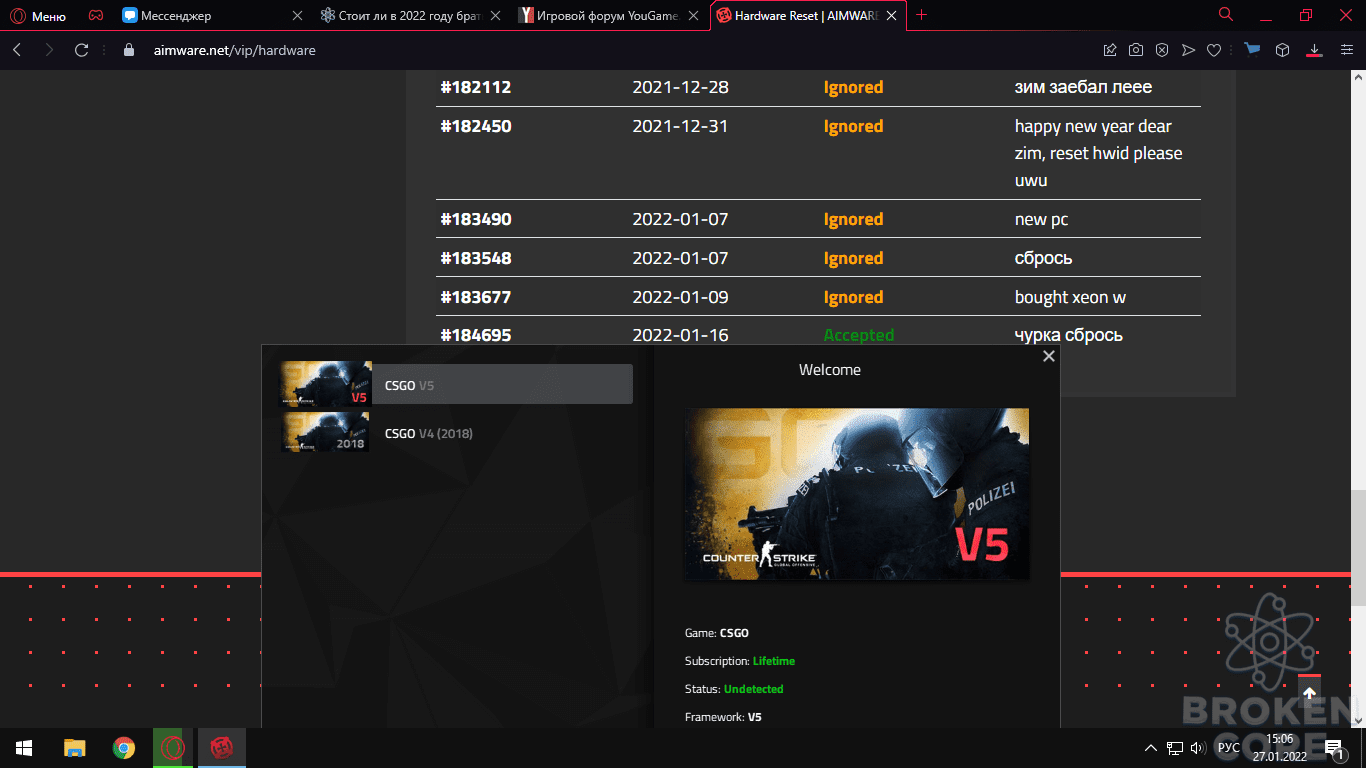Bookmark the page with heart icon

(x=1214, y=50)
